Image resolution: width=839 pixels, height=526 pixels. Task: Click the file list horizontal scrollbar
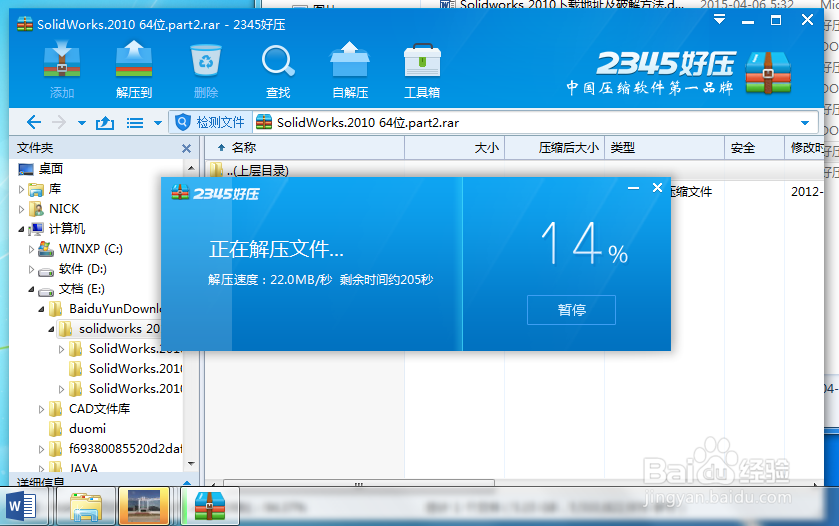tap(359, 484)
